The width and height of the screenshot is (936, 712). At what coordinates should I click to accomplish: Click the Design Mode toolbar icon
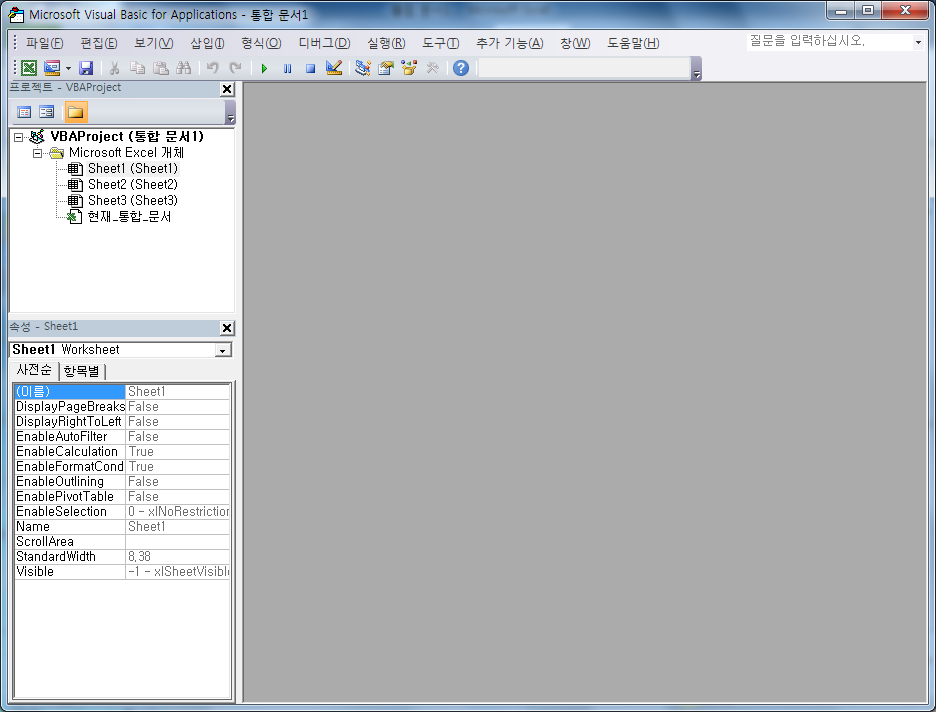[334, 68]
